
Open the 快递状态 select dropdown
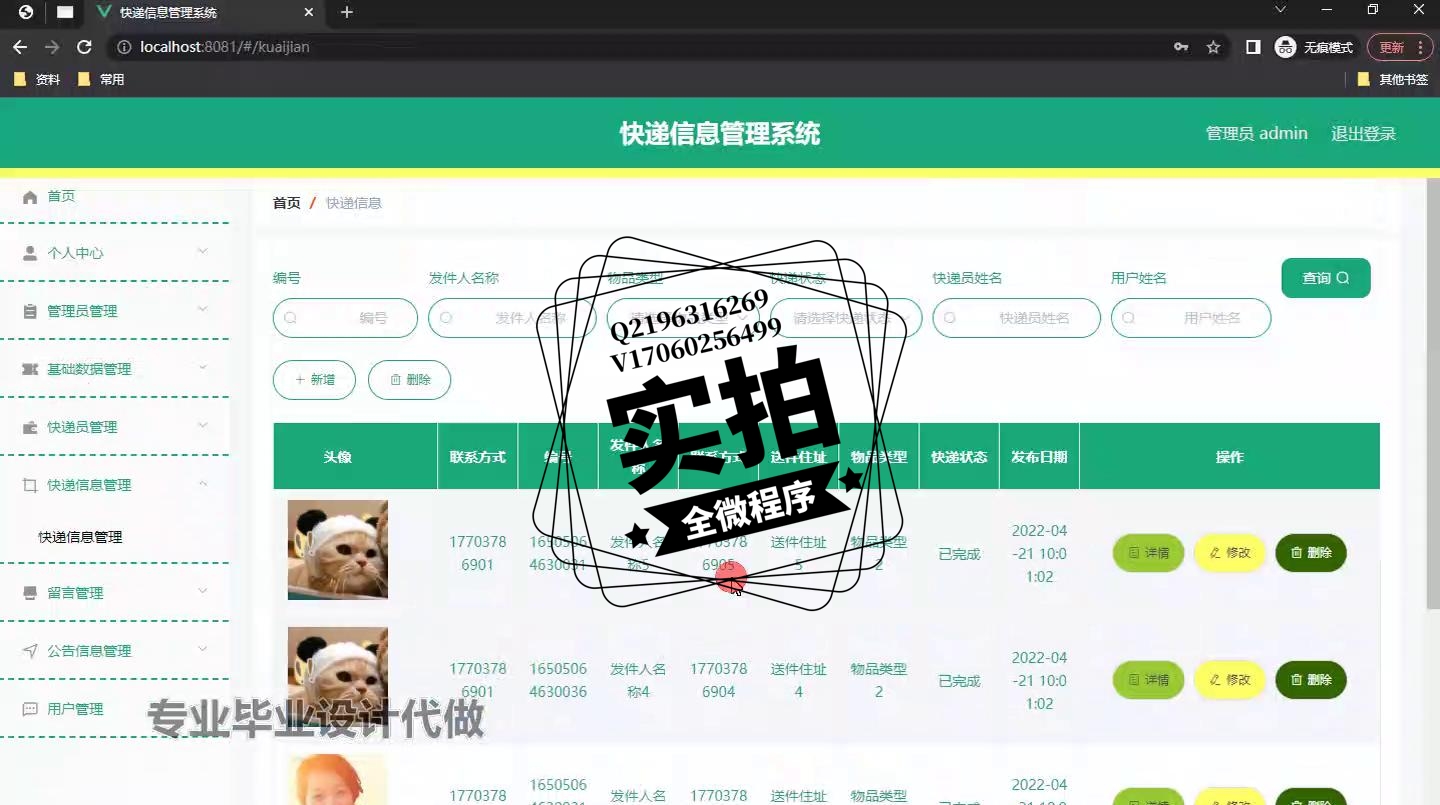tap(846, 318)
